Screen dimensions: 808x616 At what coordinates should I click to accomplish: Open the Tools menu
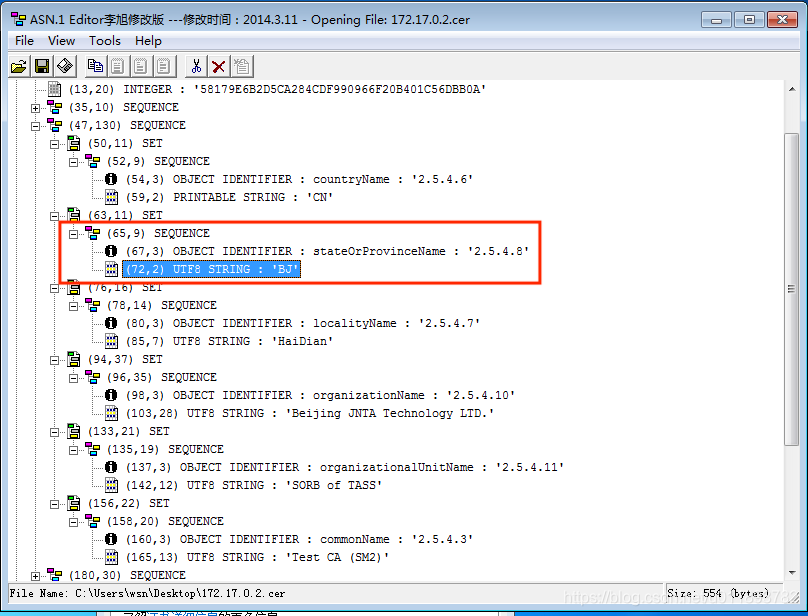[x=105, y=41]
